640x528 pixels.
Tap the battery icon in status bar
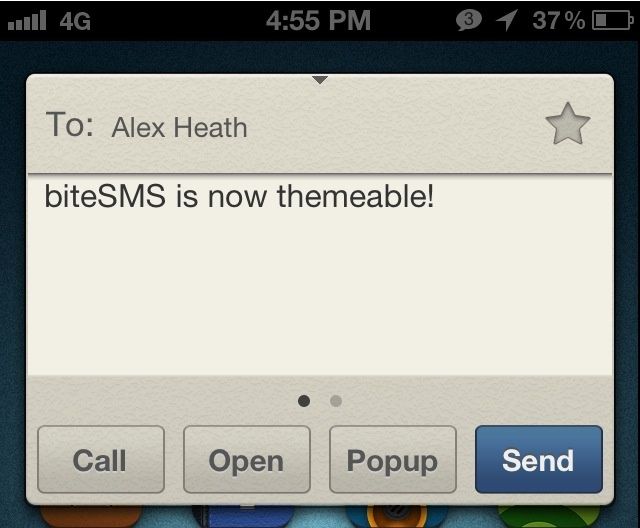pyautogui.click(x=613, y=20)
